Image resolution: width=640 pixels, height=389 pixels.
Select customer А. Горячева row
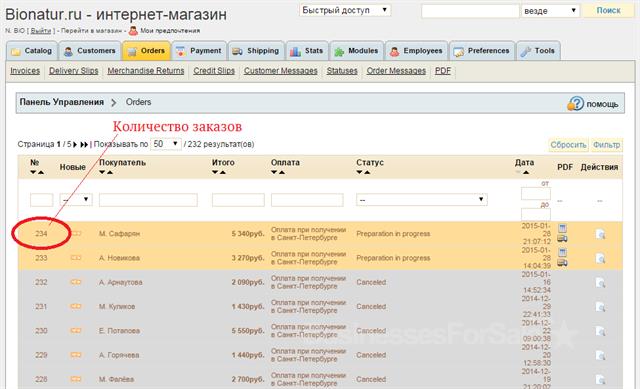(320, 355)
